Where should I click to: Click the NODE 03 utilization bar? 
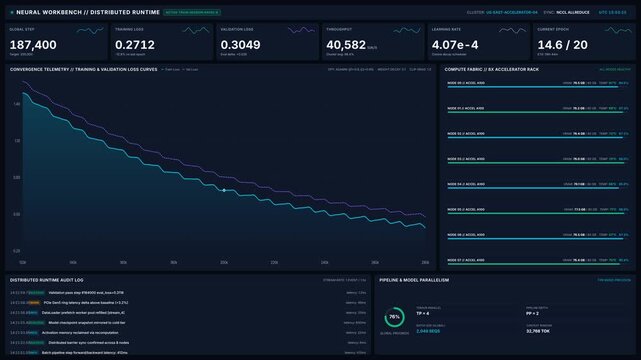click(538, 163)
